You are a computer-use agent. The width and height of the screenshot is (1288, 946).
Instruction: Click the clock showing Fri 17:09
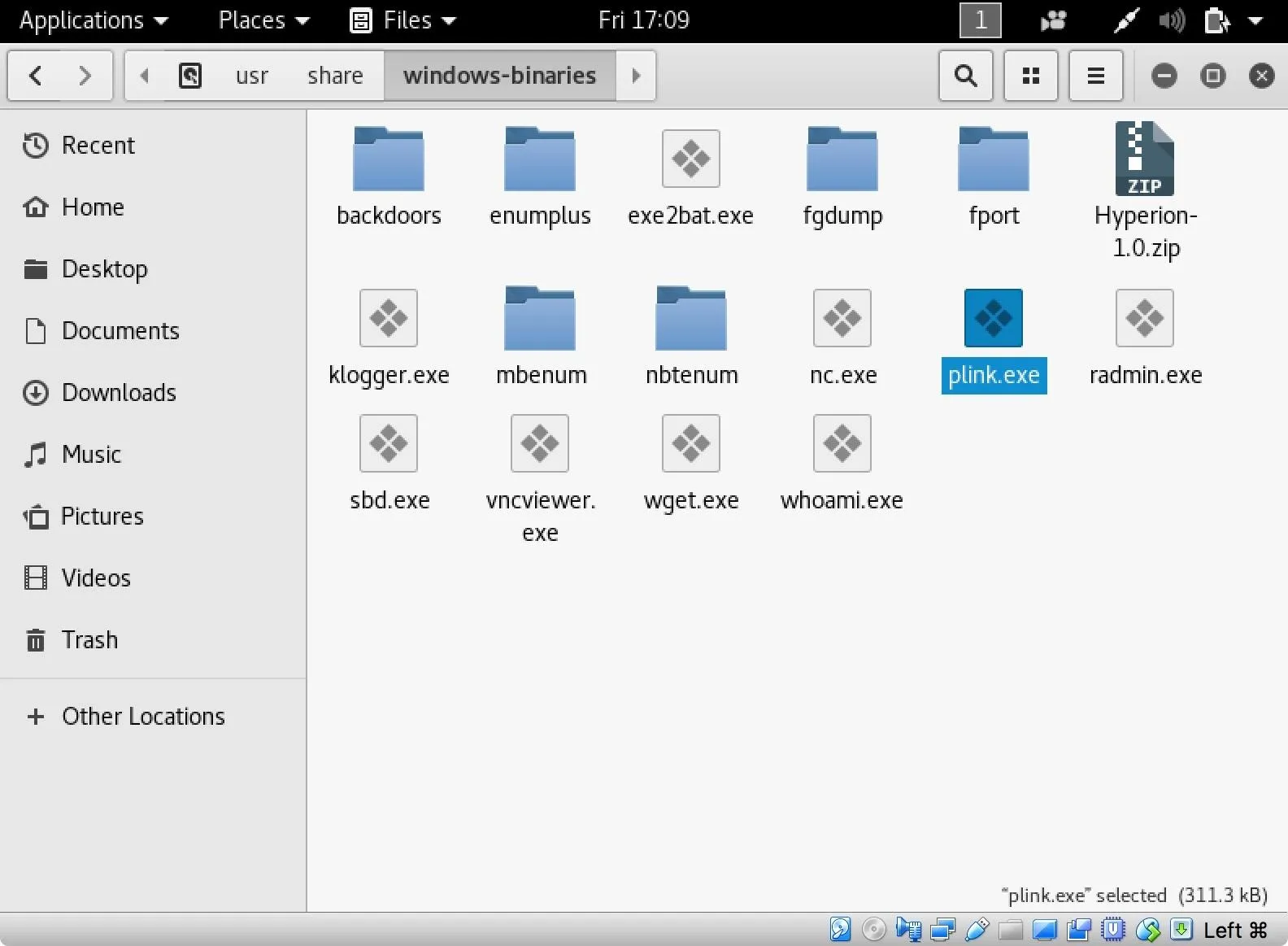[x=643, y=20]
